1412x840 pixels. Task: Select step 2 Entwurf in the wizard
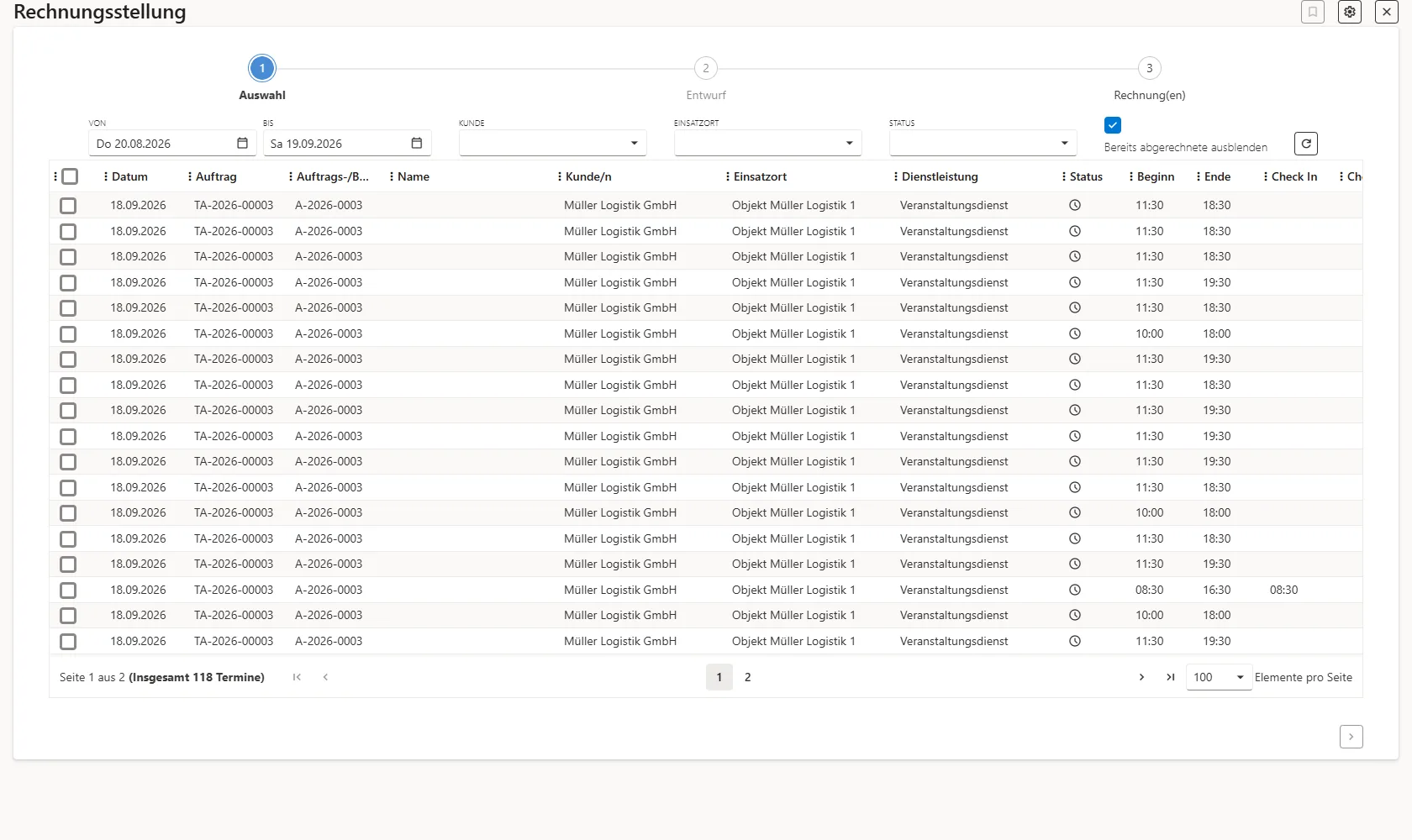[706, 68]
